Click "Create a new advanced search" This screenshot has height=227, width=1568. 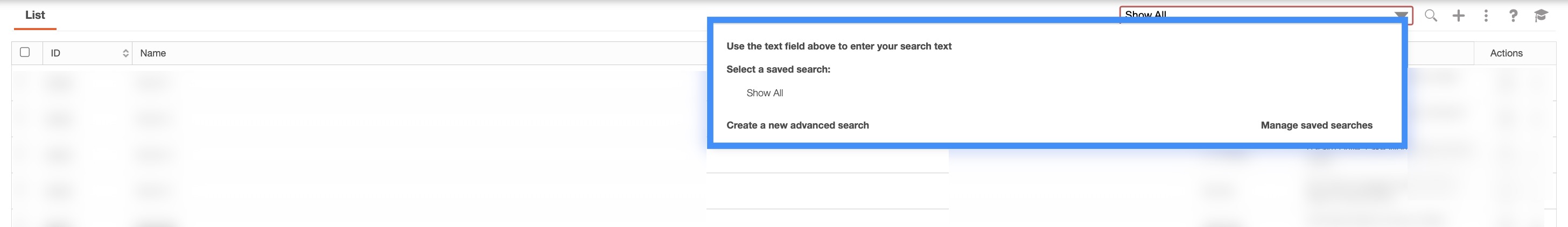[x=797, y=125]
